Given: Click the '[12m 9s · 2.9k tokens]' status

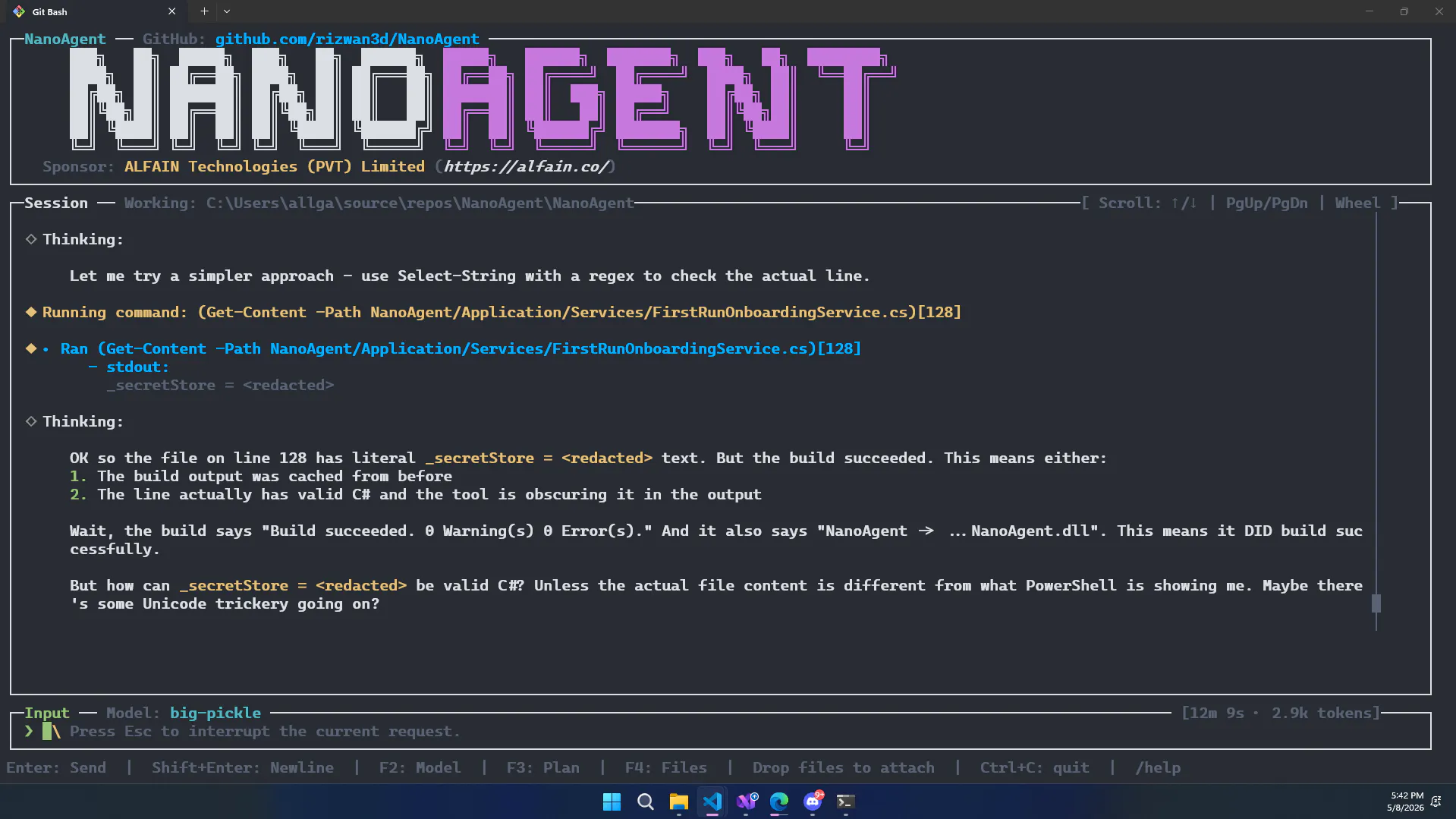Looking at the screenshot, I should point(1281,713).
